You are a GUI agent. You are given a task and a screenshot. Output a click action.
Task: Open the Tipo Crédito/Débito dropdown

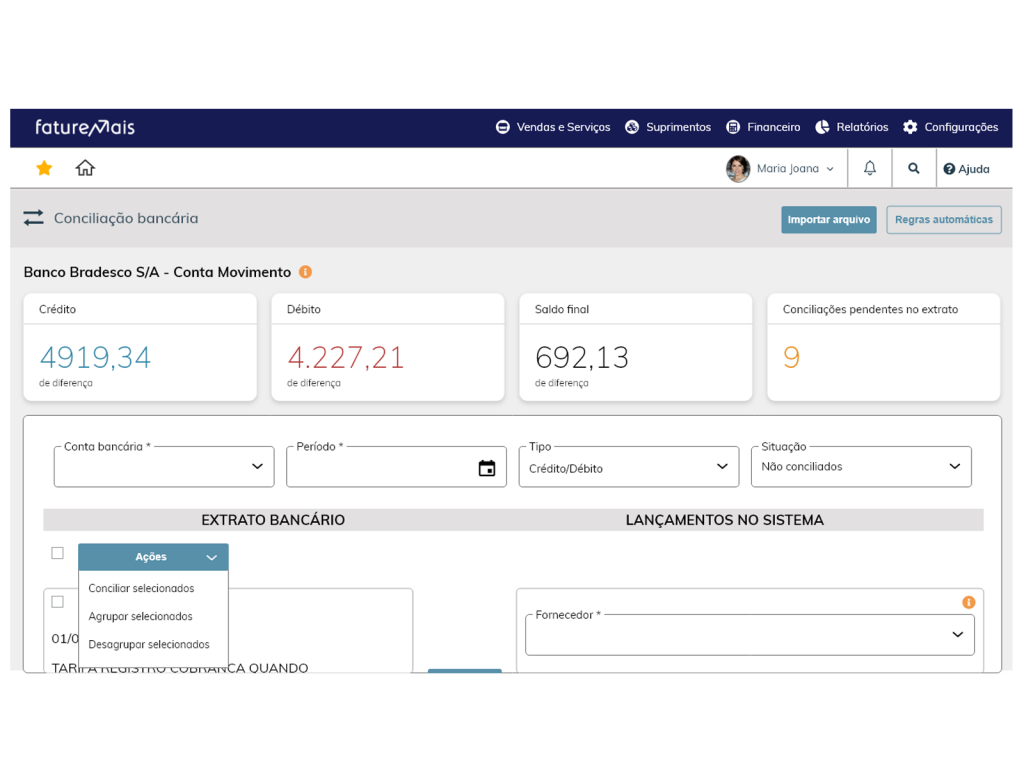click(628, 467)
